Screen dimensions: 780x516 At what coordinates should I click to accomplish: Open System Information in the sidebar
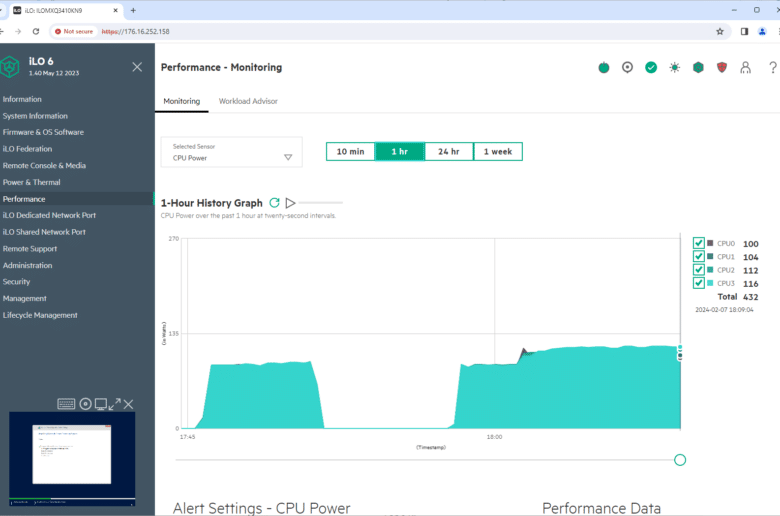tap(35, 116)
